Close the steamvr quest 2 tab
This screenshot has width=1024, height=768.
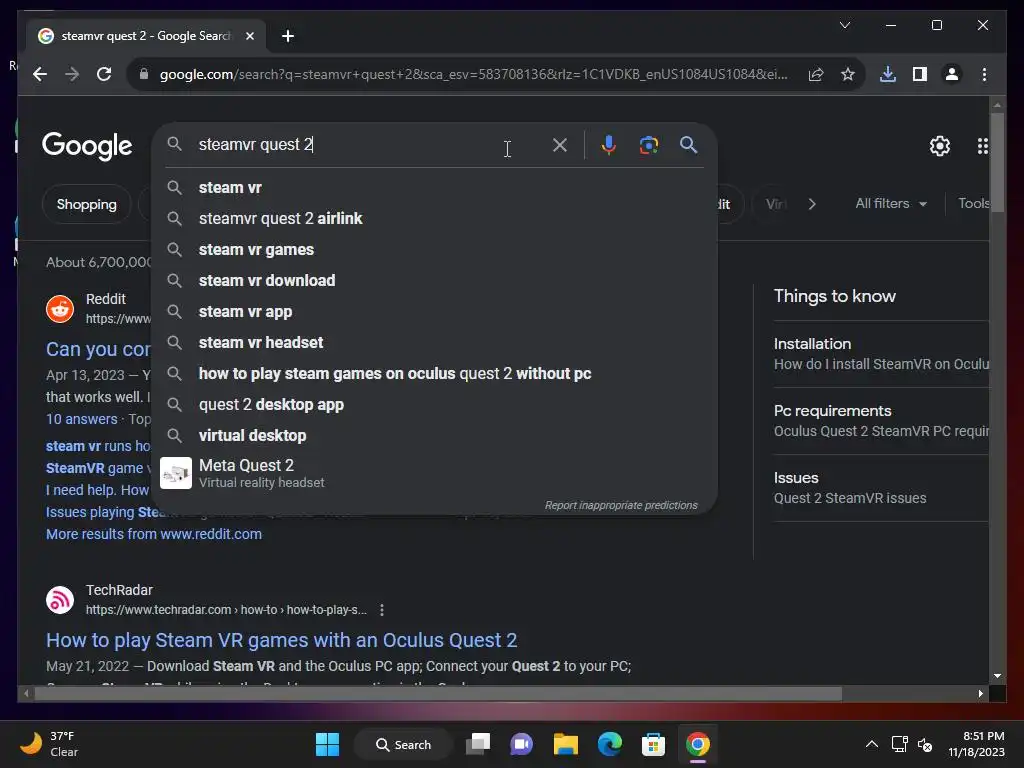coord(249,36)
